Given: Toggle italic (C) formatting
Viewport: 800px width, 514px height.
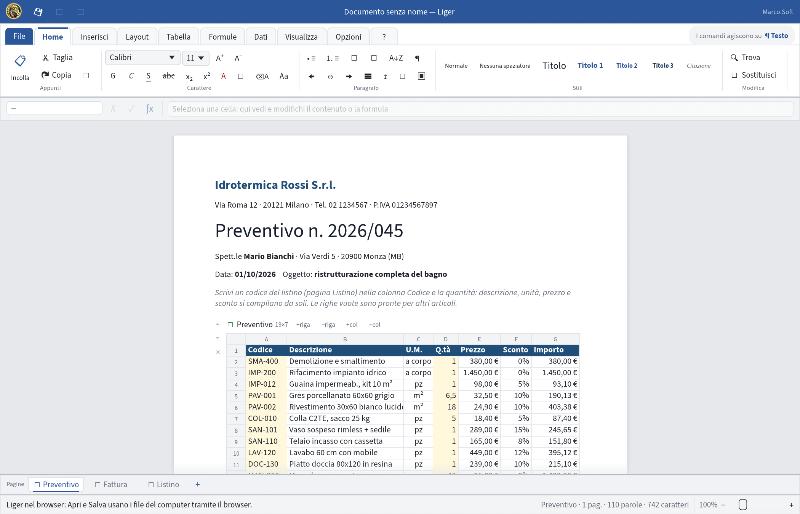Looking at the screenshot, I should [131, 77].
